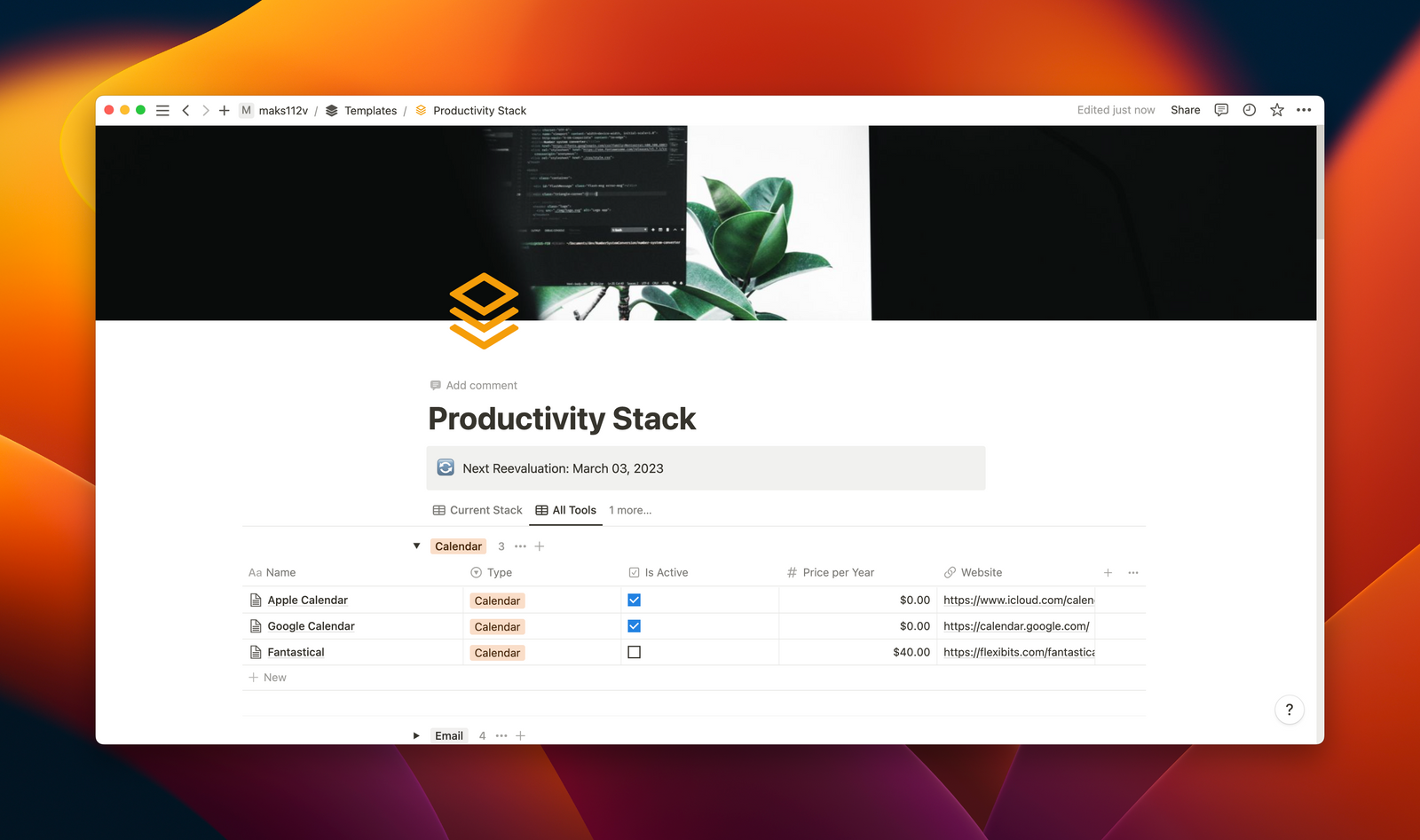Image resolution: width=1420 pixels, height=840 pixels.
Task: Open page history clock icon
Action: point(1249,110)
